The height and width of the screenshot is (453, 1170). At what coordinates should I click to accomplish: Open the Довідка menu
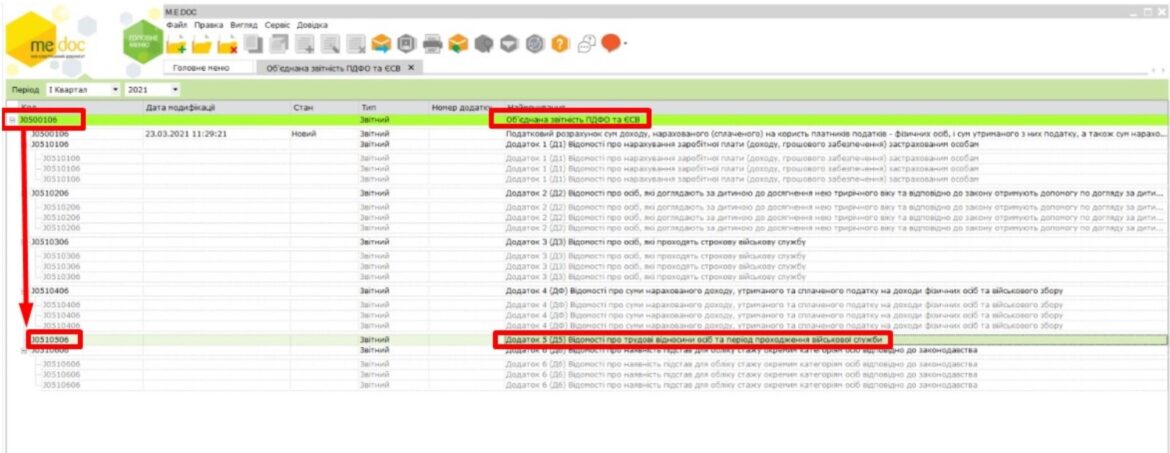click(x=312, y=25)
